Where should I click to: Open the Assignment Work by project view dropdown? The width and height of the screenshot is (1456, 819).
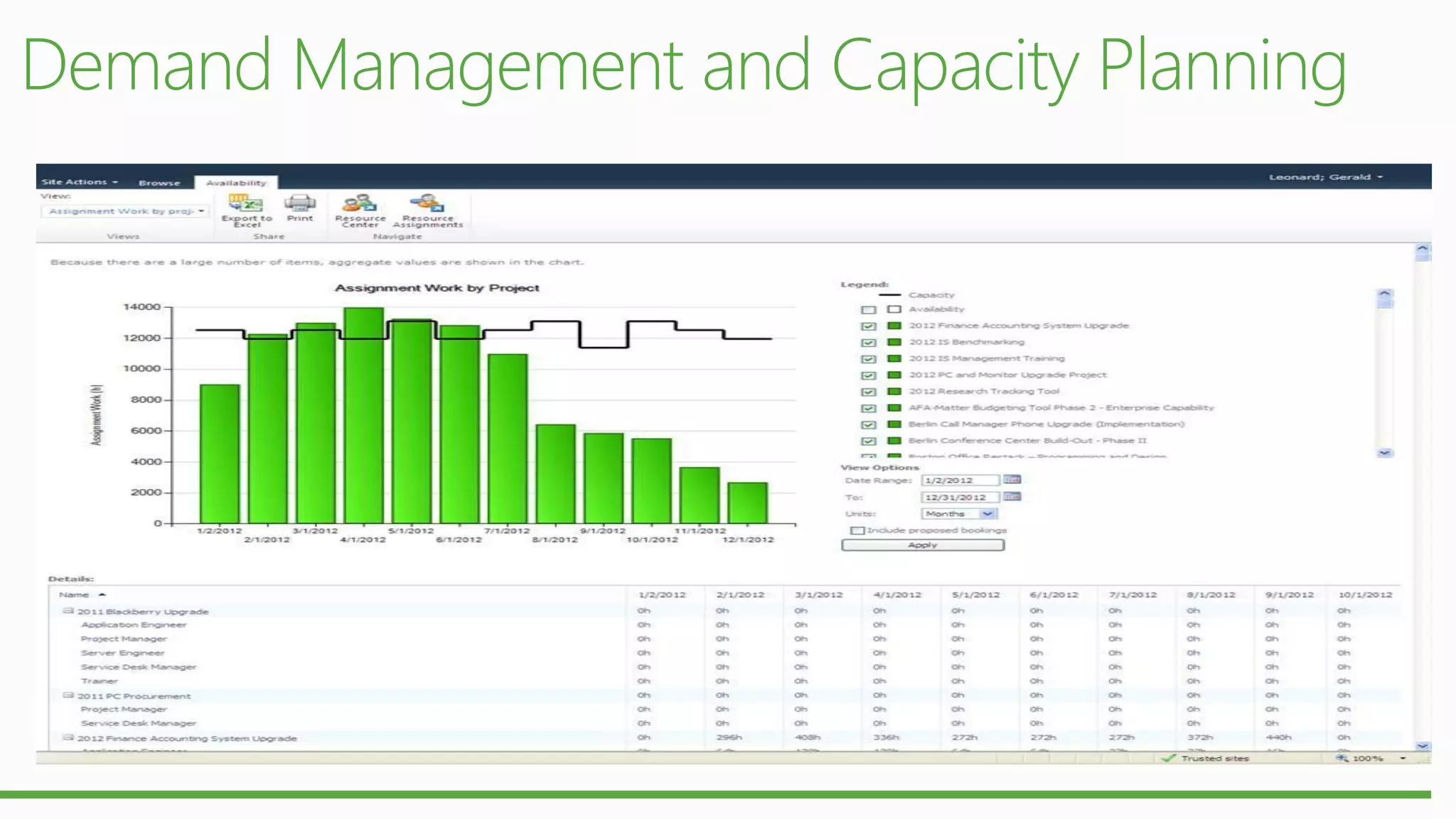click(x=201, y=211)
